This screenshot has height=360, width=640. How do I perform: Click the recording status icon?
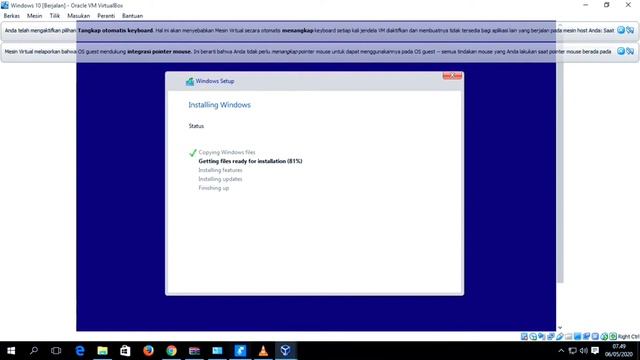[x=586, y=337]
